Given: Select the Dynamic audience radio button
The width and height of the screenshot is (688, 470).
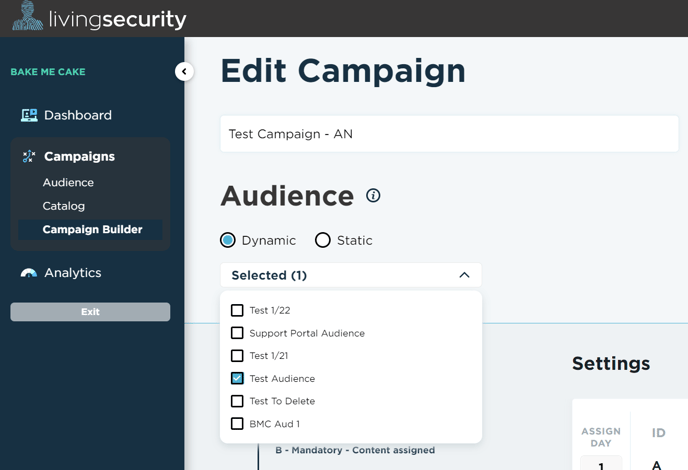Looking at the screenshot, I should coord(228,240).
